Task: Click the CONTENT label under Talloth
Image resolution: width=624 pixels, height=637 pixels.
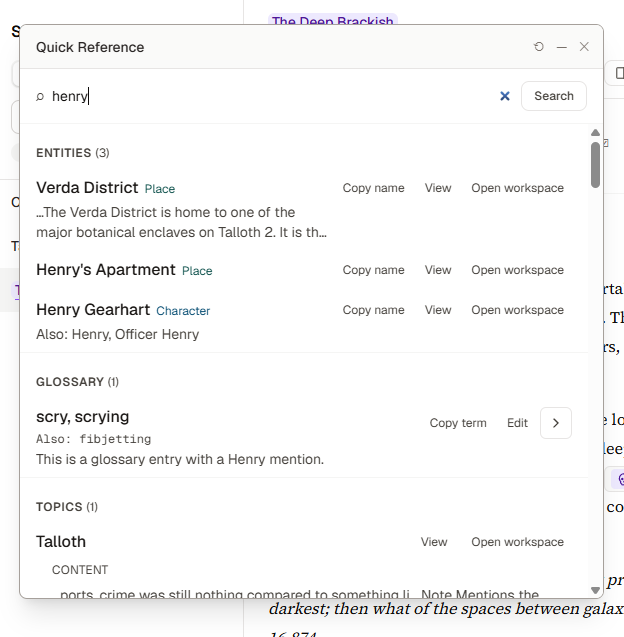Action: pos(80,570)
